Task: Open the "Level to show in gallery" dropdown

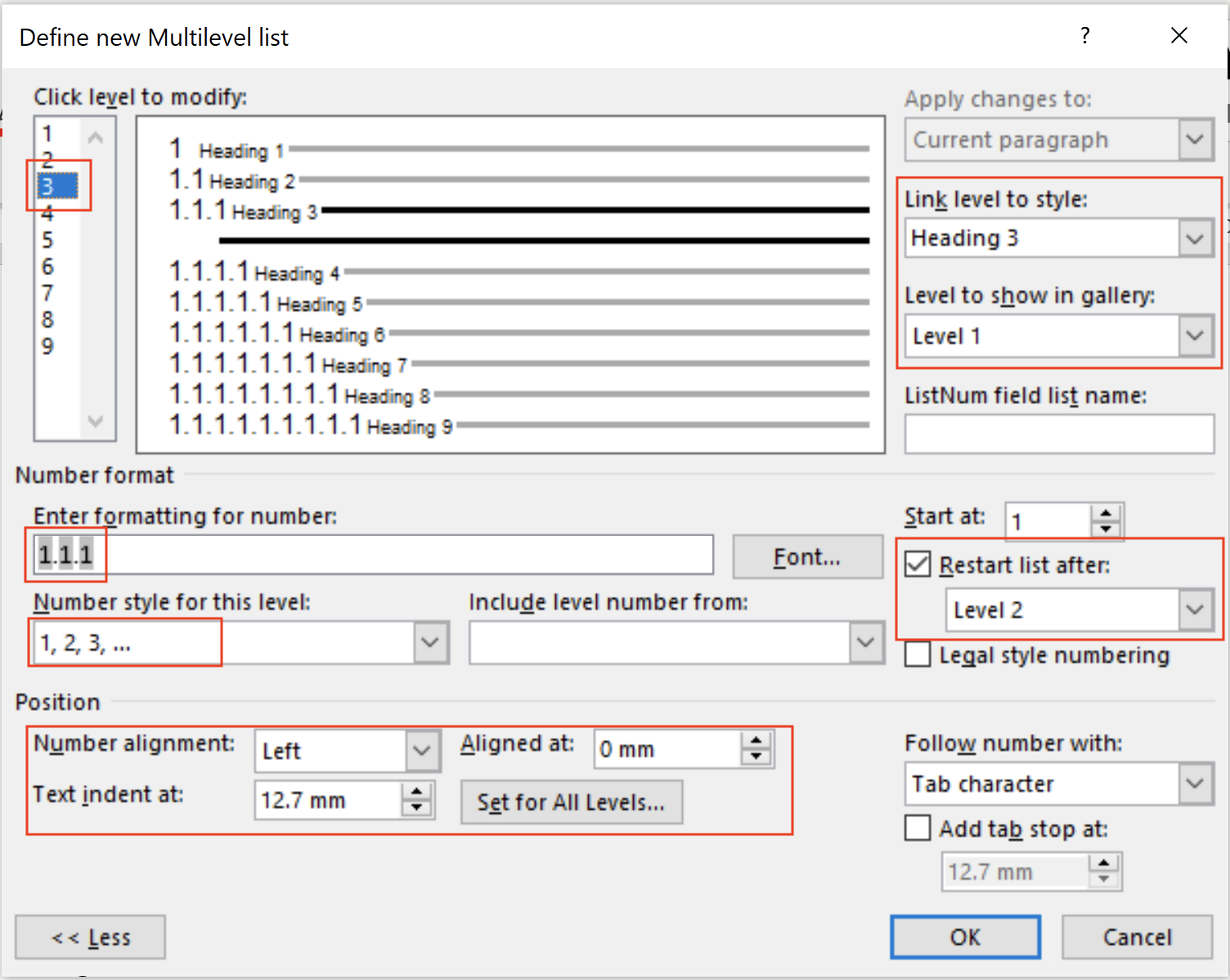Action: 1195,335
